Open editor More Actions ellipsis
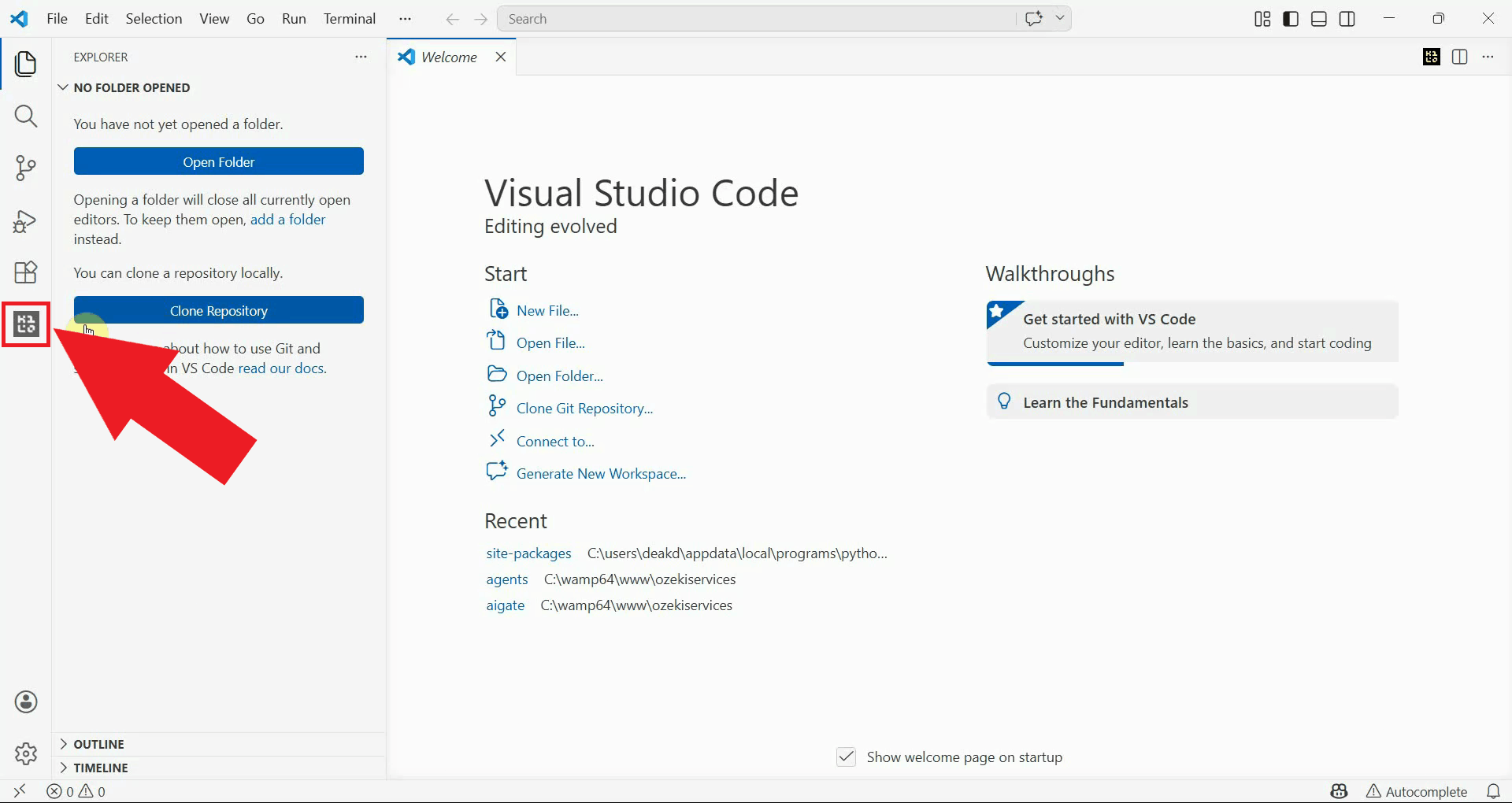Screen dimensions: 1512x803 point(1488,57)
